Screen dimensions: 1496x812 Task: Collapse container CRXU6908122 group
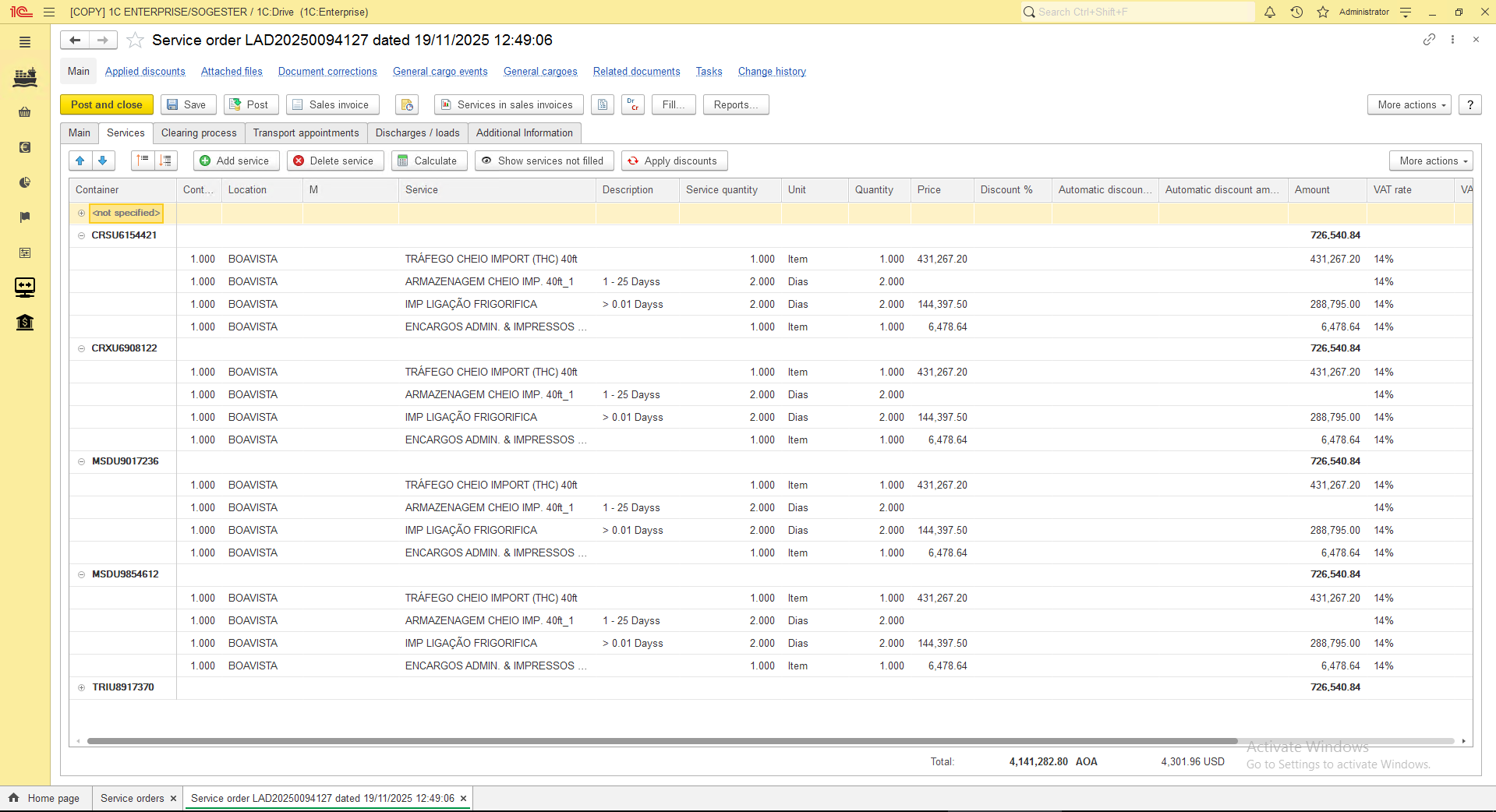81,348
